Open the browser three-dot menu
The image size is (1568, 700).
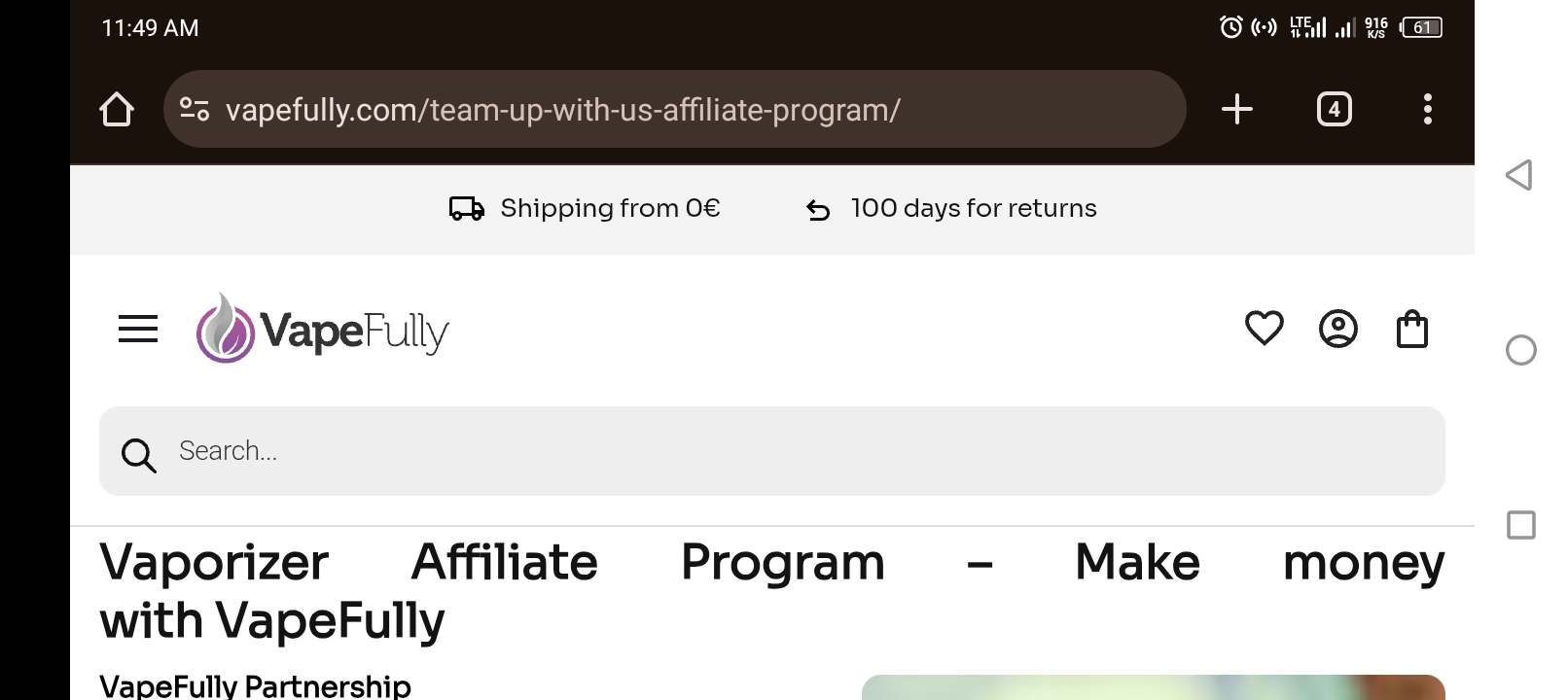tap(1427, 109)
